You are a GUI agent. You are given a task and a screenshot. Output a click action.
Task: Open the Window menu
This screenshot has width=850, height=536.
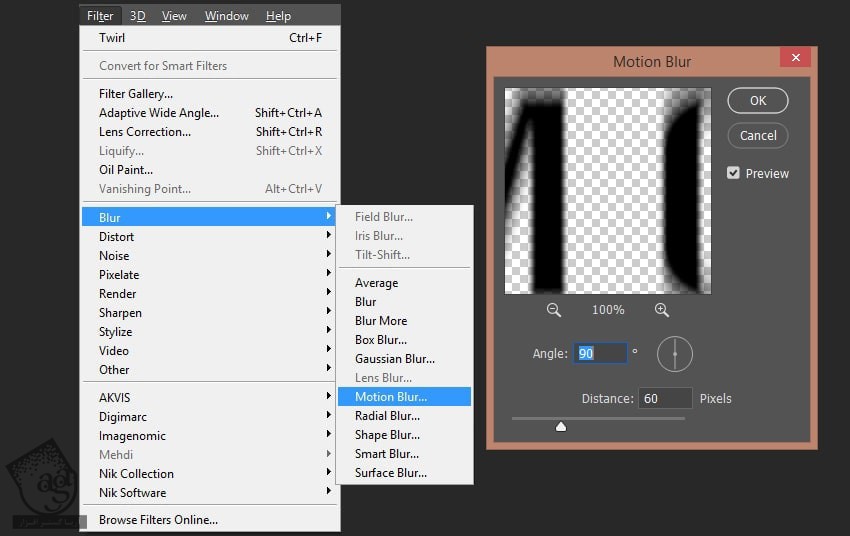tap(227, 16)
